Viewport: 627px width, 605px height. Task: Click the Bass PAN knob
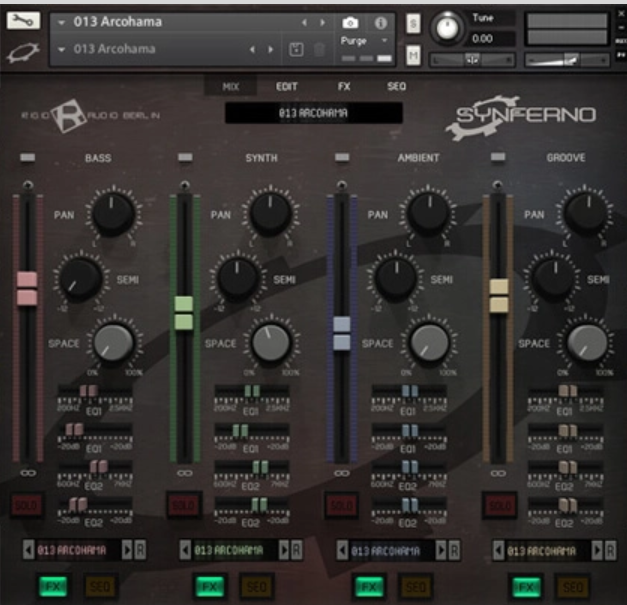pyautogui.click(x=113, y=214)
